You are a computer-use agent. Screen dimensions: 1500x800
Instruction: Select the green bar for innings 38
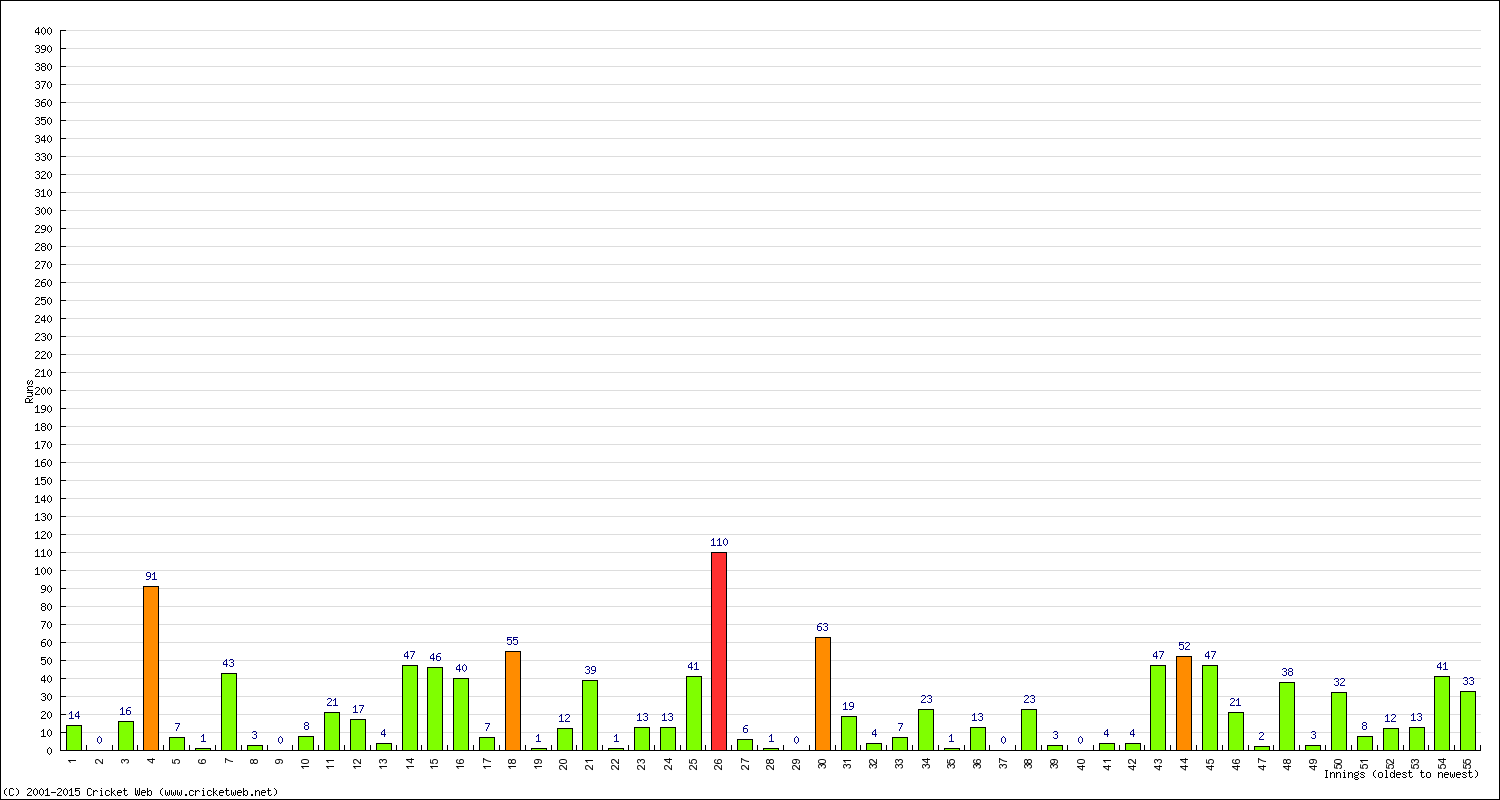(1029, 729)
